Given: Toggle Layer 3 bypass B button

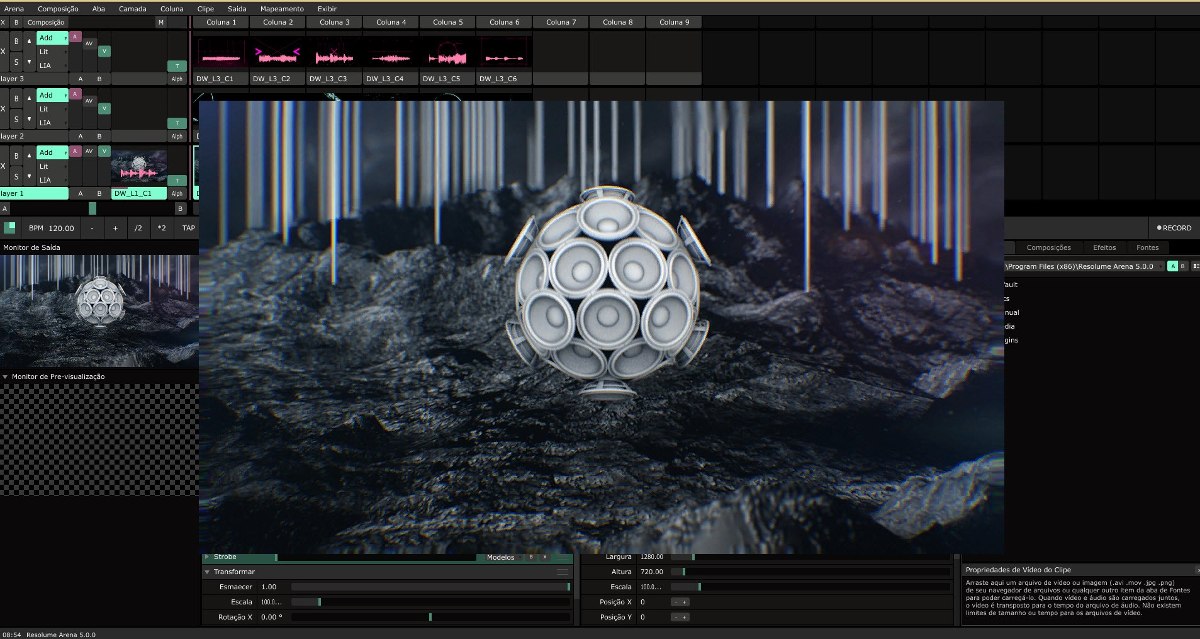Looking at the screenshot, I should pos(16,40).
